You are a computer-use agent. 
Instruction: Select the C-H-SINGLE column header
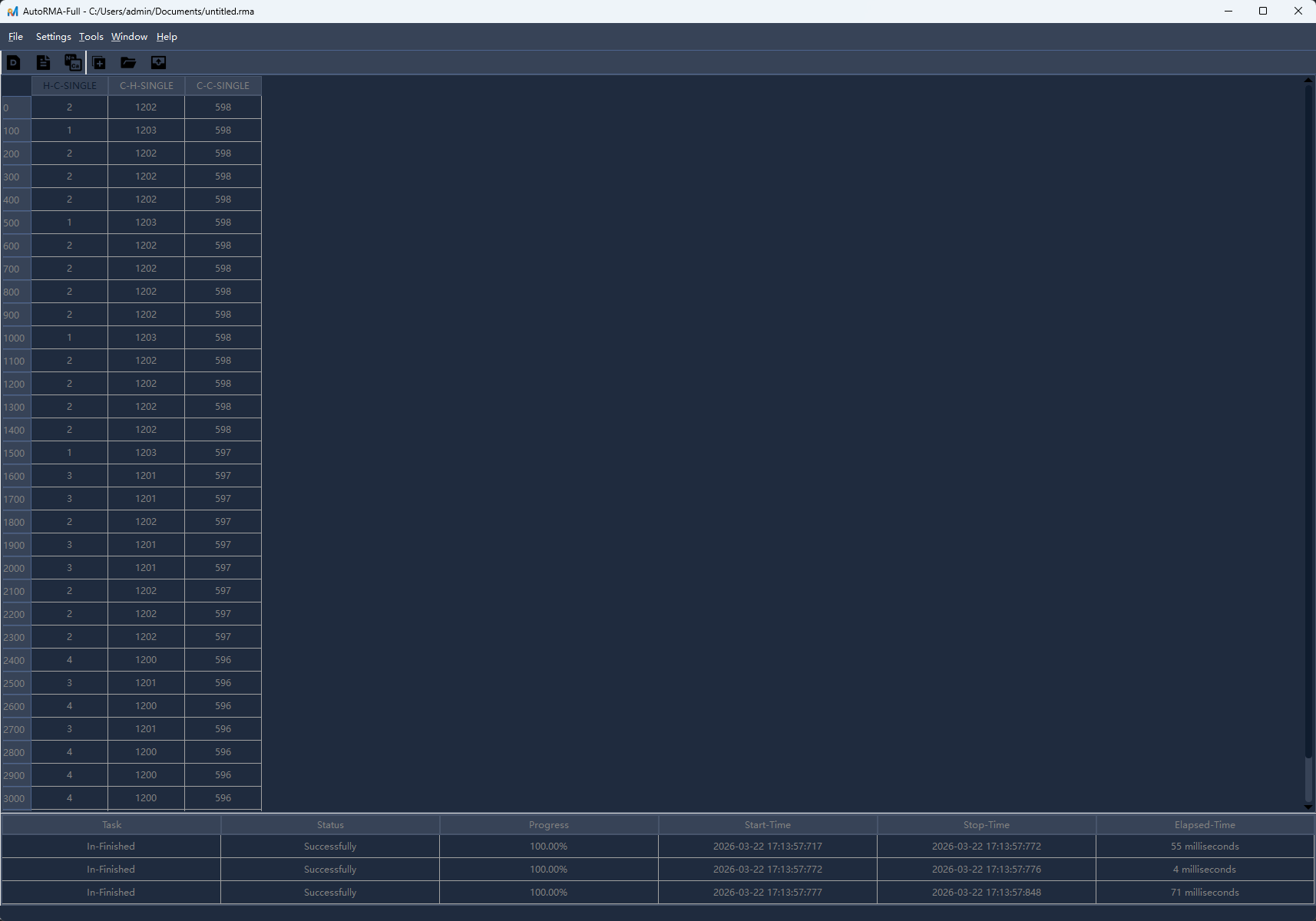point(147,86)
